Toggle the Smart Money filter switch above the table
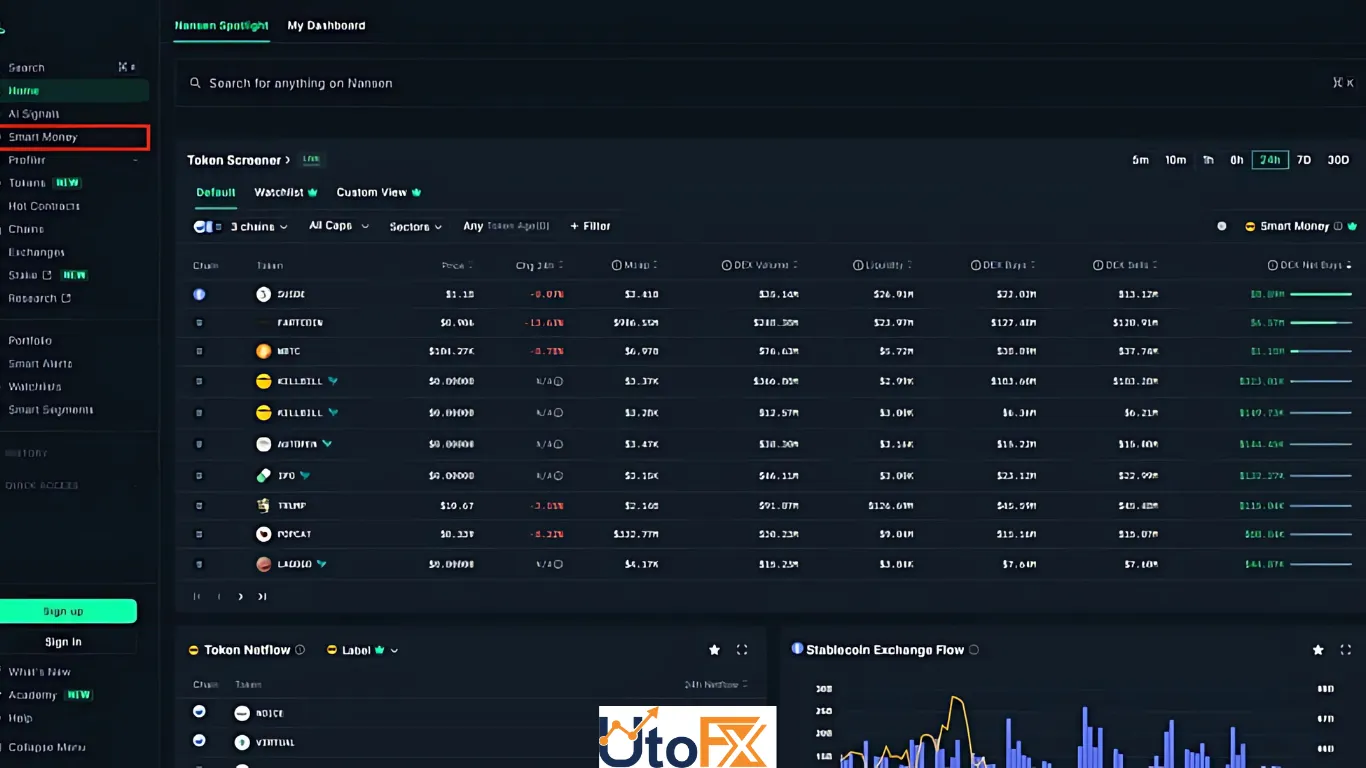This screenshot has height=768, width=1366. [x=1222, y=226]
